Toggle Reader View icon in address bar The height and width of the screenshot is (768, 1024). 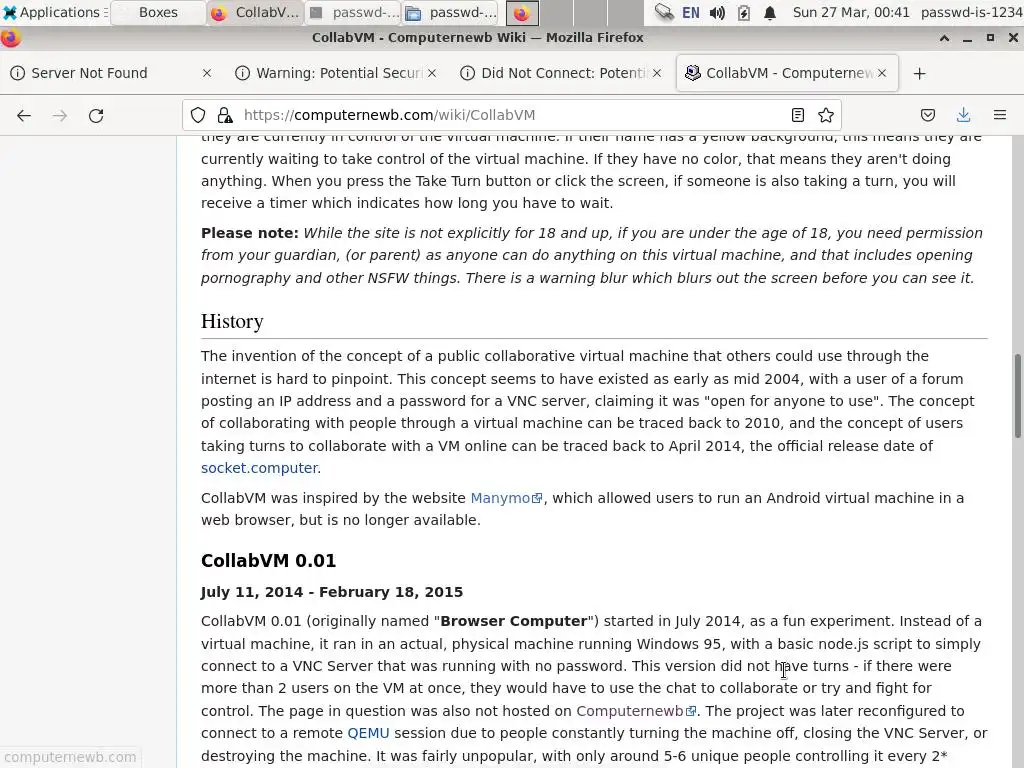coord(797,116)
